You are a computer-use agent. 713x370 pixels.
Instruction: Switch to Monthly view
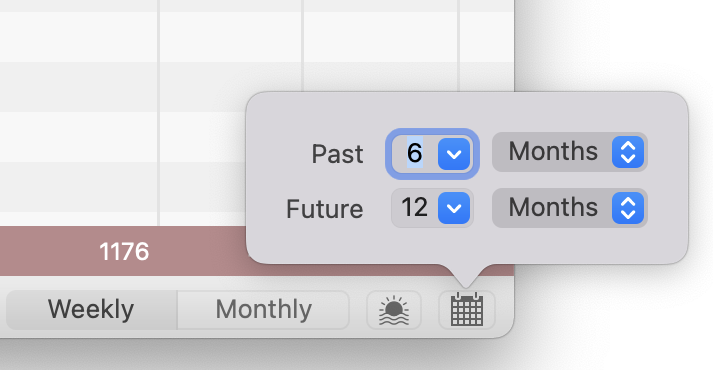pos(263,310)
